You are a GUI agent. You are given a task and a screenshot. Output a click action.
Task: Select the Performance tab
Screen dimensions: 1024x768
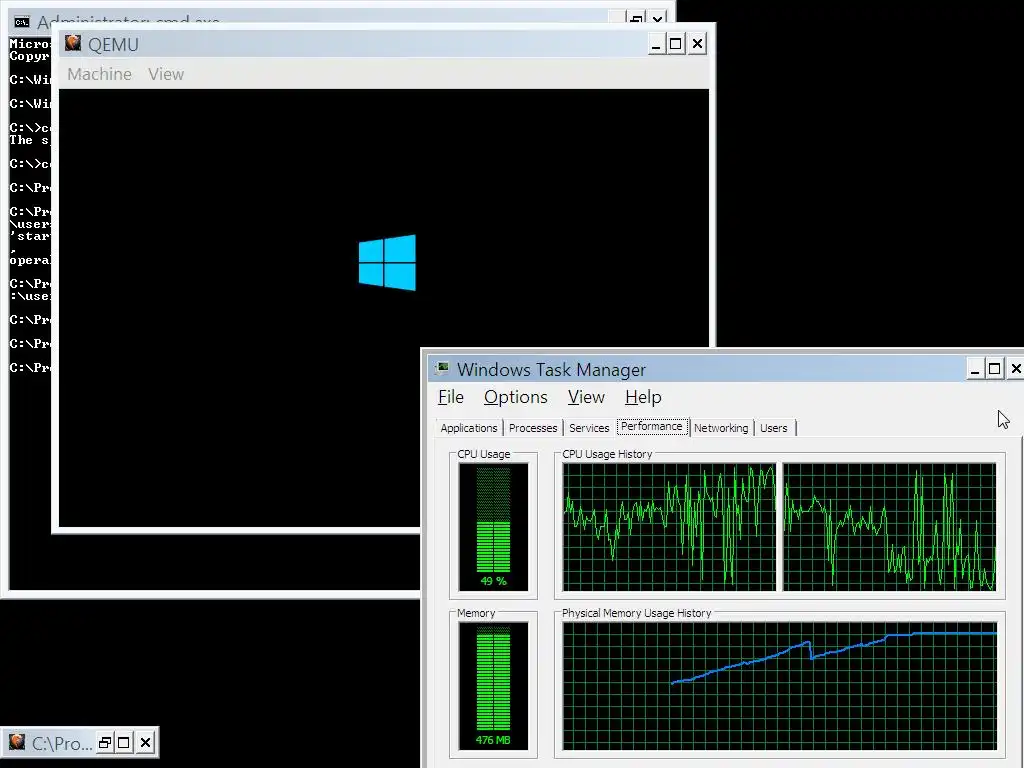coord(652,426)
